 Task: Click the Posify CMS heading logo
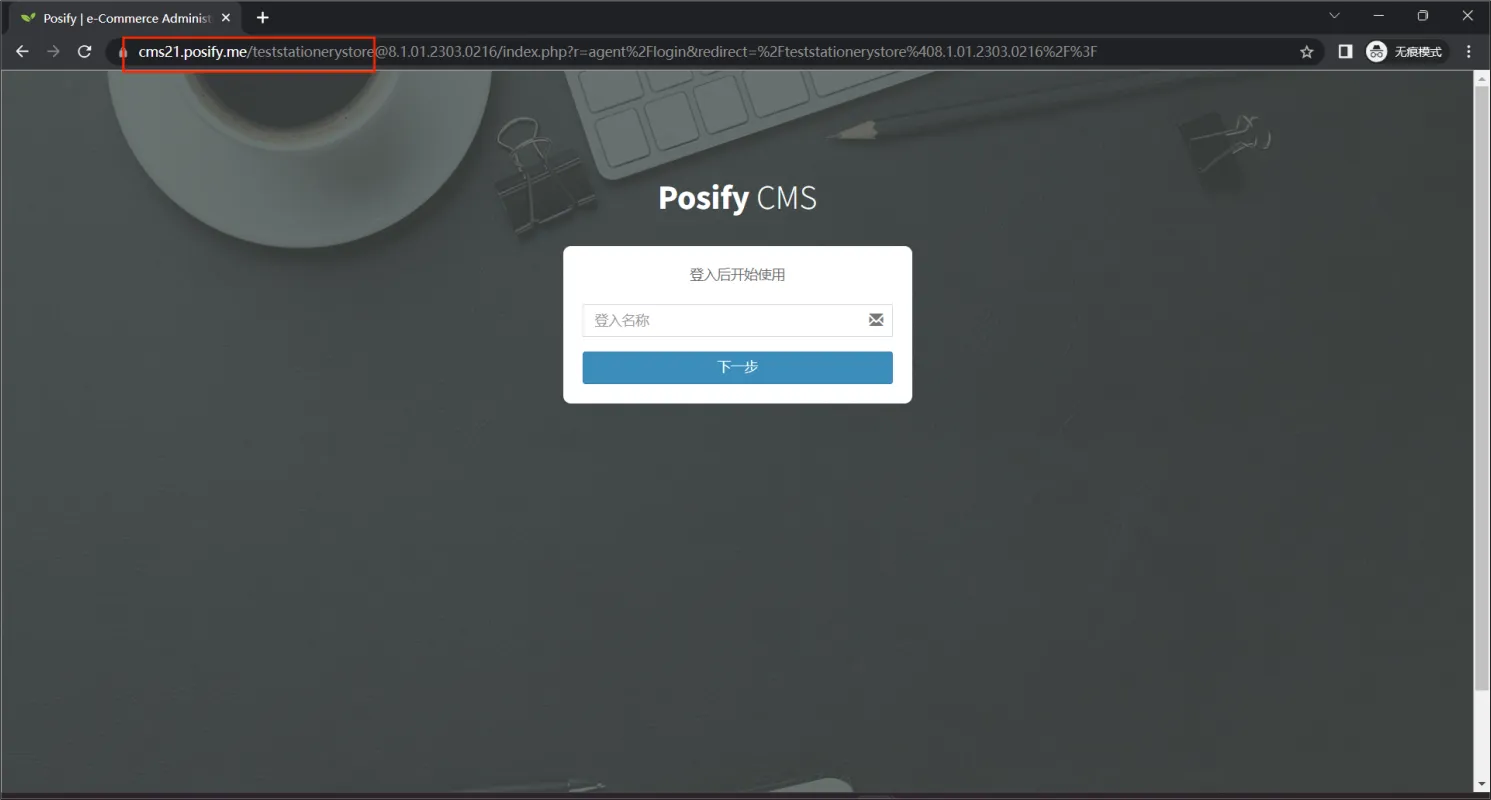point(737,198)
